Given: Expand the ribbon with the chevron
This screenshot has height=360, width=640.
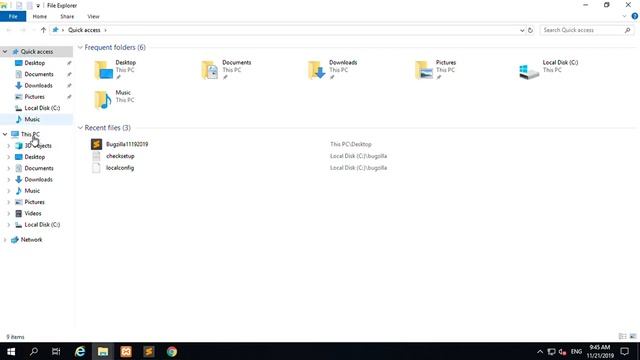Looking at the screenshot, I should [x=624, y=16].
